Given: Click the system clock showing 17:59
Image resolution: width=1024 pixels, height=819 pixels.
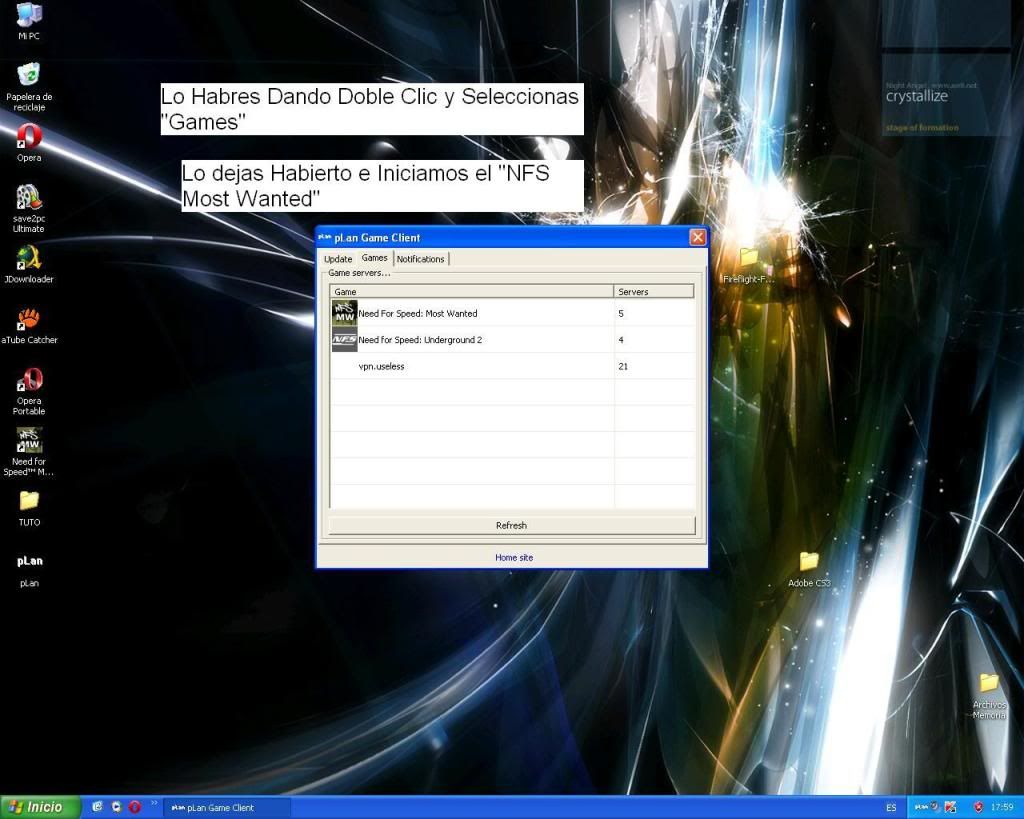Looking at the screenshot, I should tap(1002, 807).
